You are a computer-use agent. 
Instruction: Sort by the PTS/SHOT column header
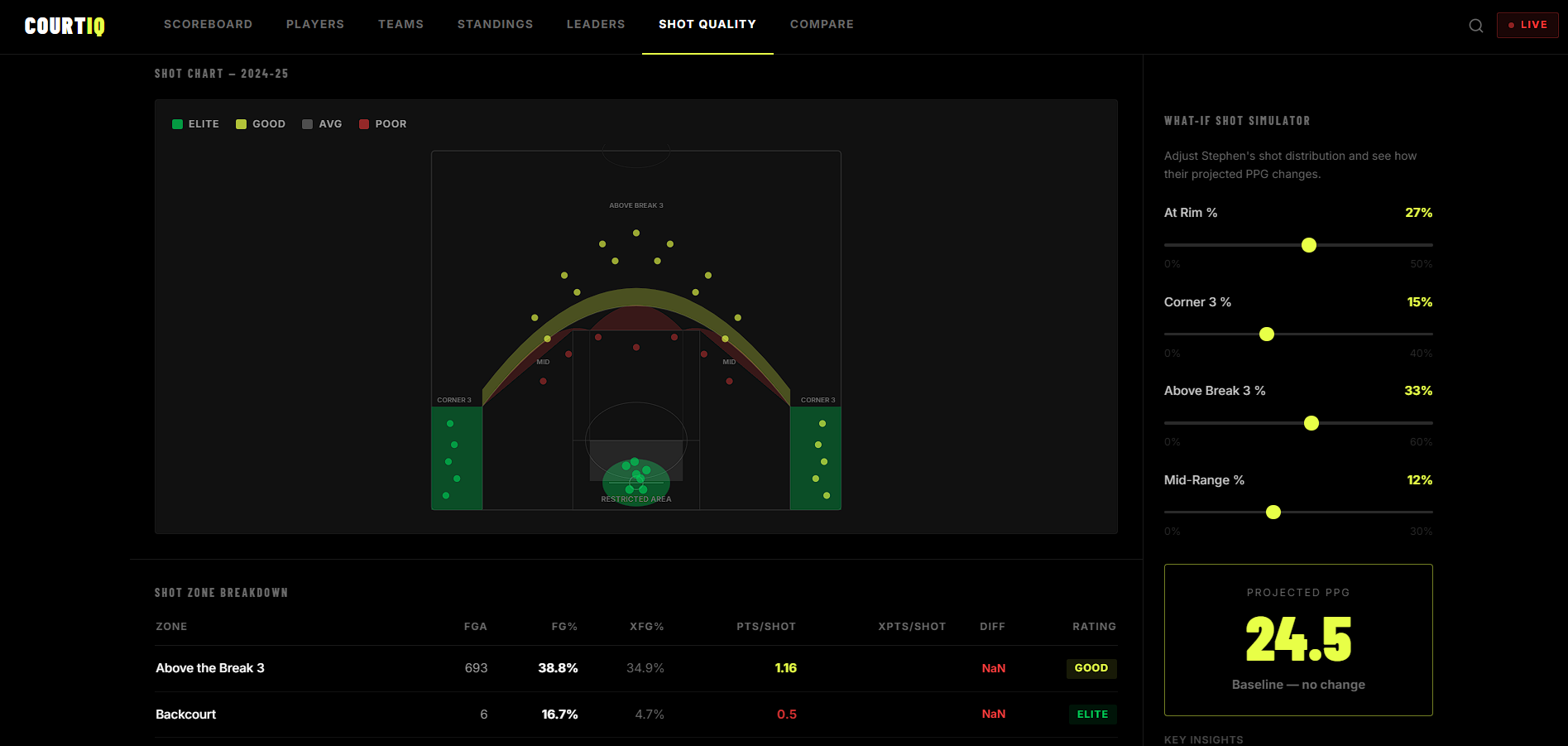pyautogui.click(x=766, y=627)
